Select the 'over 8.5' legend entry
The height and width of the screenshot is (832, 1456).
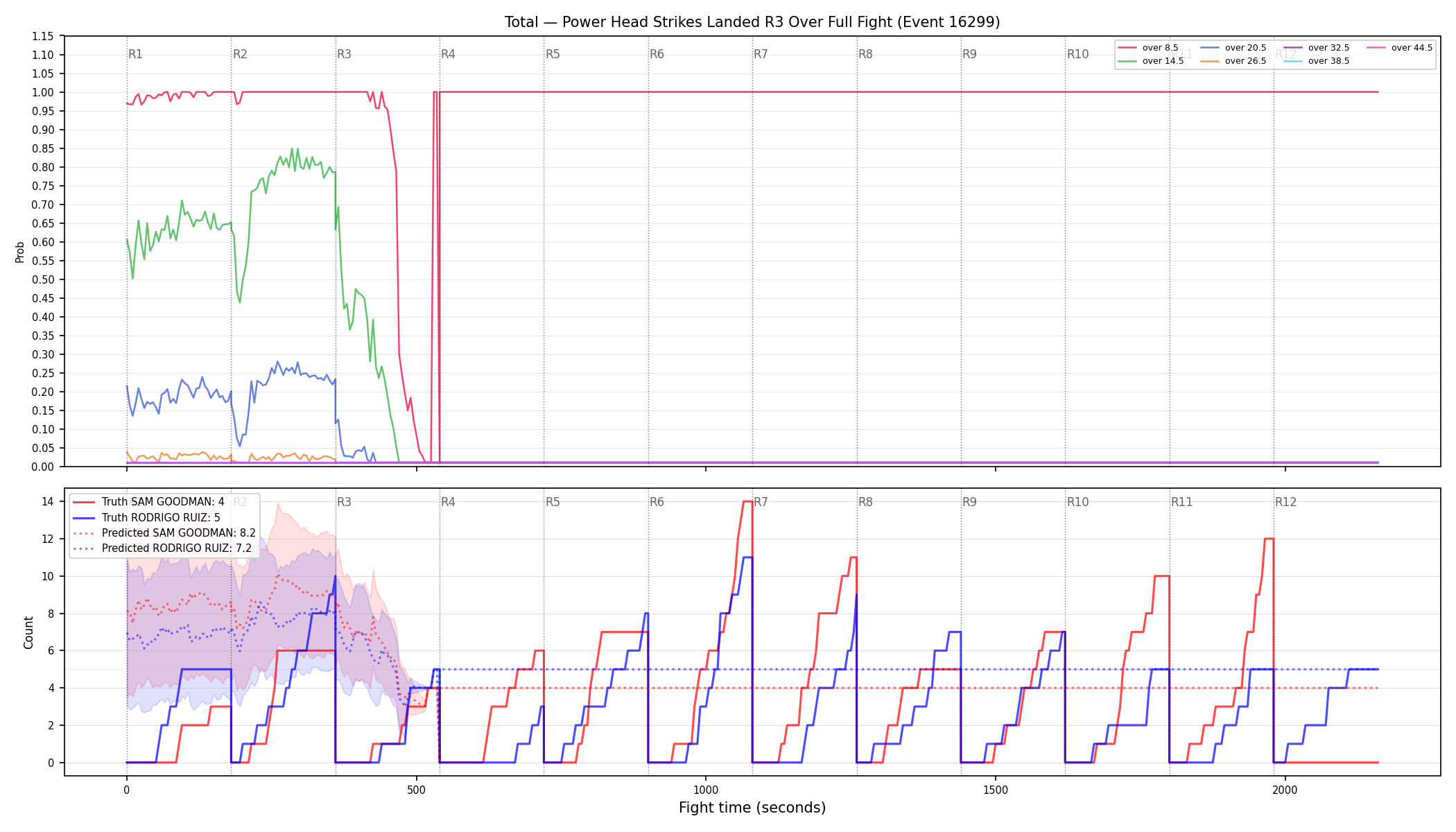1147,48
